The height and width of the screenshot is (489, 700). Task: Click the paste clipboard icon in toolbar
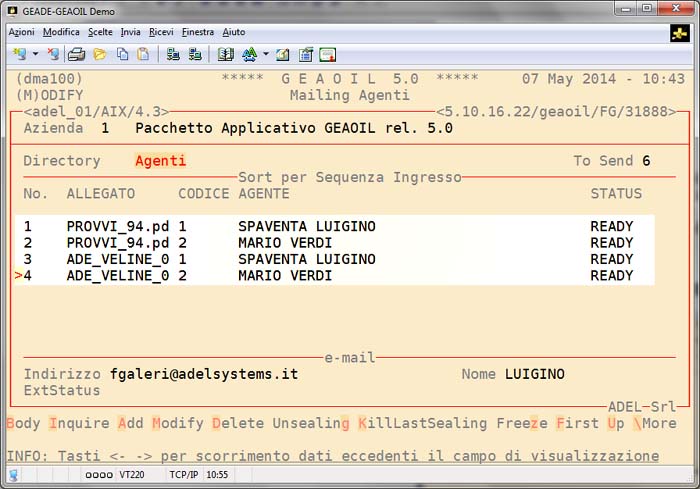point(143,54)
